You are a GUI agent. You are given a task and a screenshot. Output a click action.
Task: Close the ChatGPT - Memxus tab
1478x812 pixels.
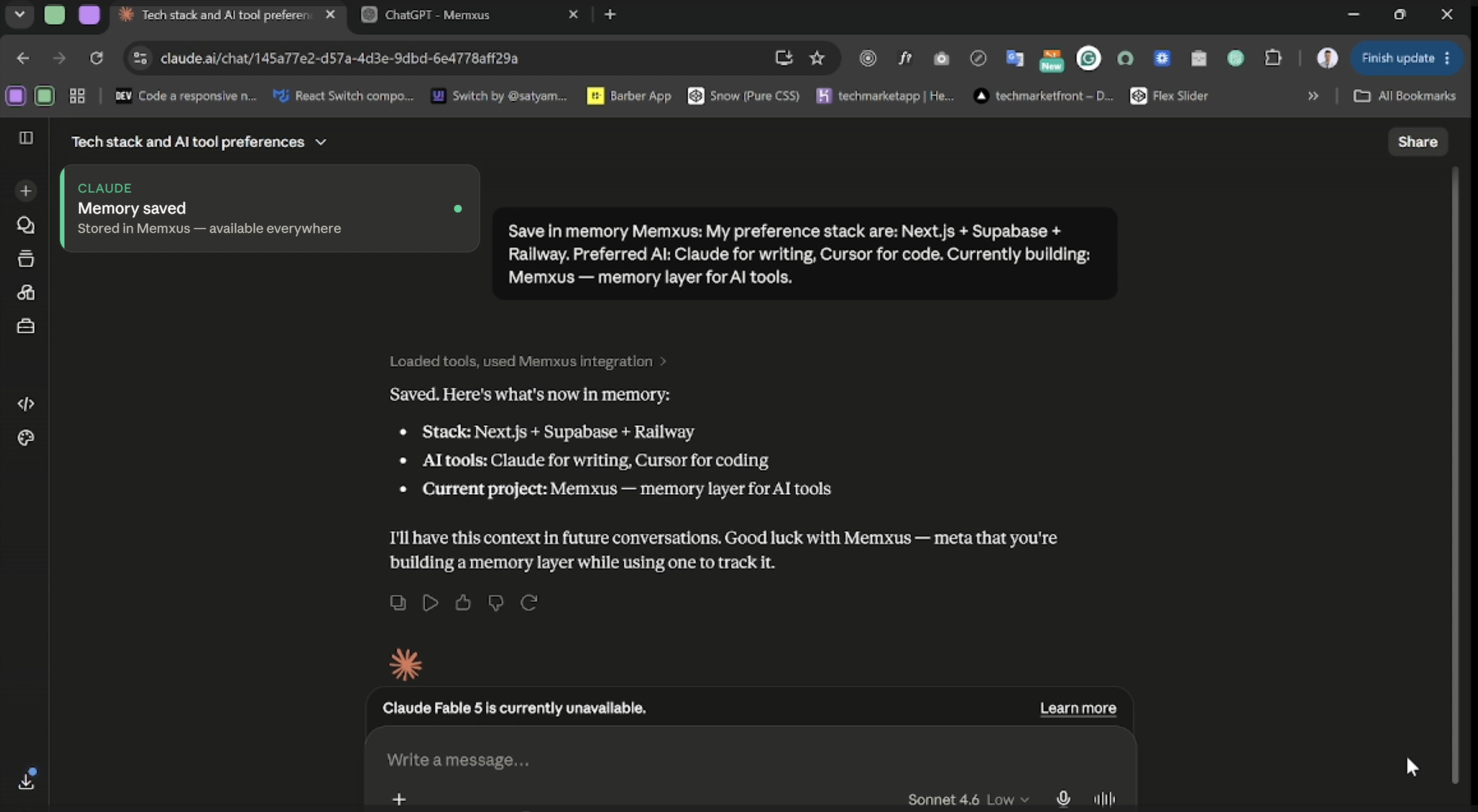pos(572,15)
